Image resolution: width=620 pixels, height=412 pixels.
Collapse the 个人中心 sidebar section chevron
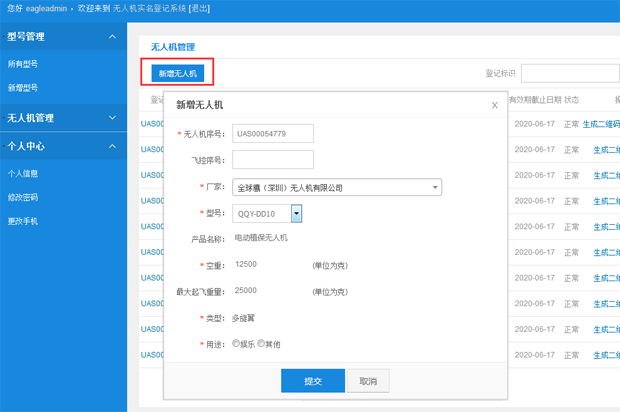point(112,146)
